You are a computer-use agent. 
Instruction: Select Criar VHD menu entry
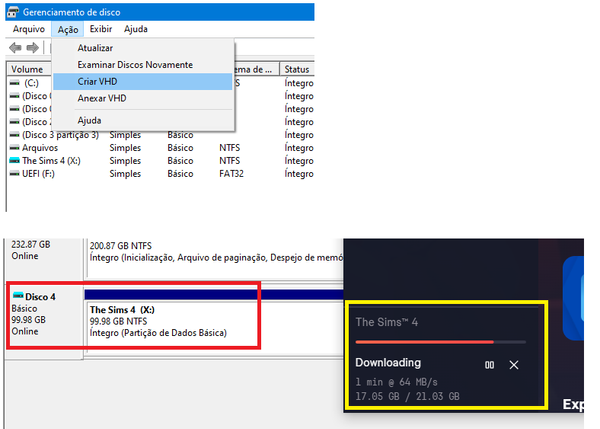[143, 82]
